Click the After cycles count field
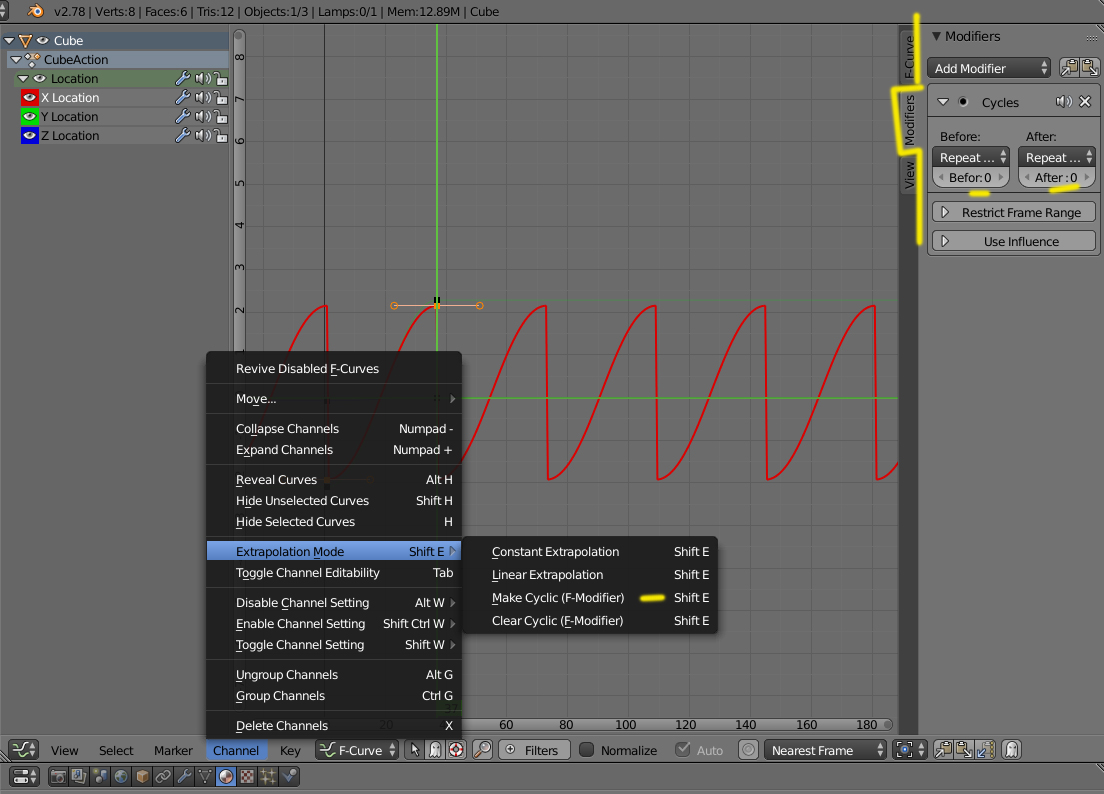Viewport: 1104px width, 794px height. pyautogui.click(x=1057, y=178)
